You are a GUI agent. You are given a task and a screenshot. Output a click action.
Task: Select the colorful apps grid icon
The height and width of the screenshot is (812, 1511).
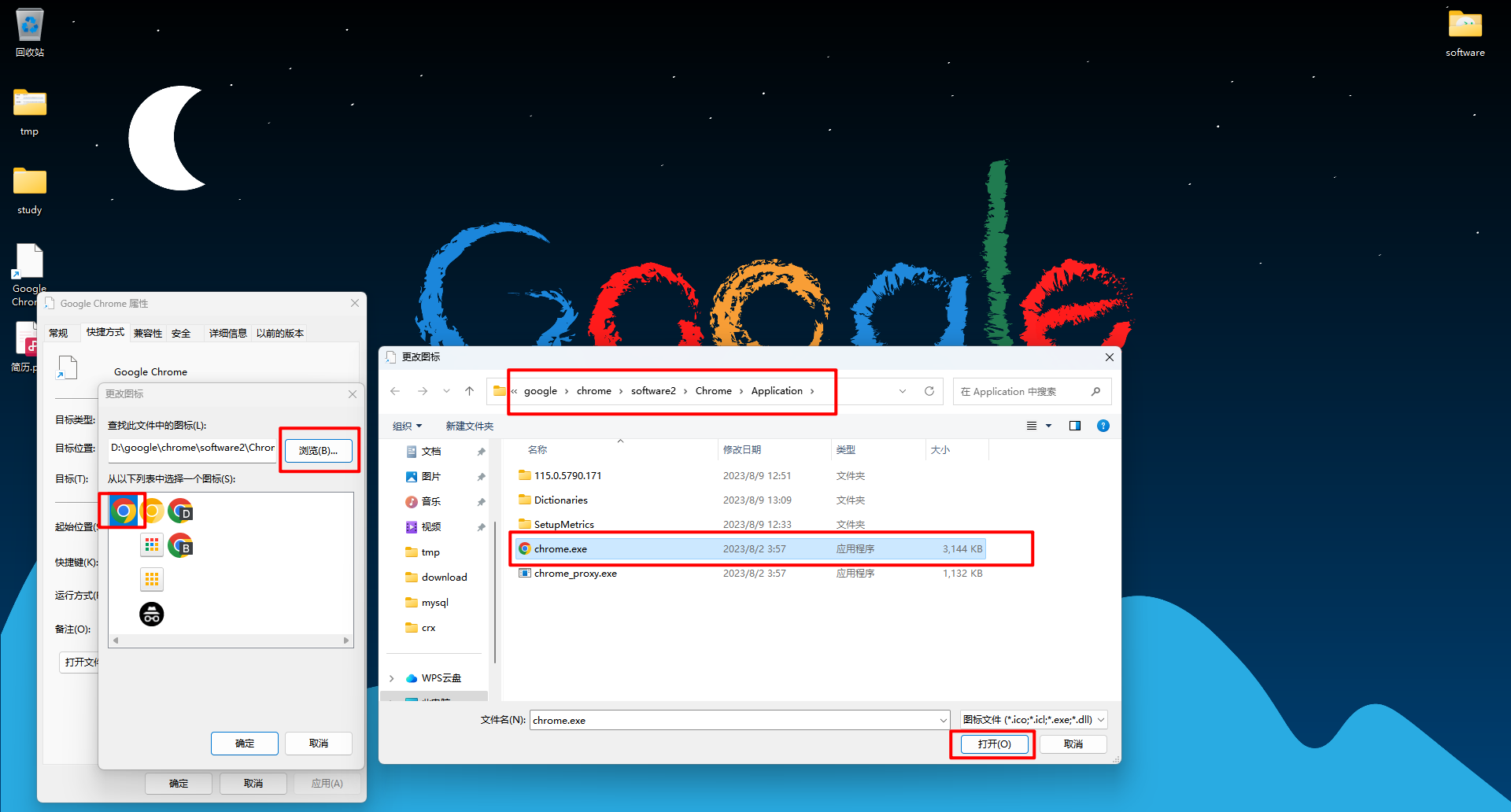152,545
